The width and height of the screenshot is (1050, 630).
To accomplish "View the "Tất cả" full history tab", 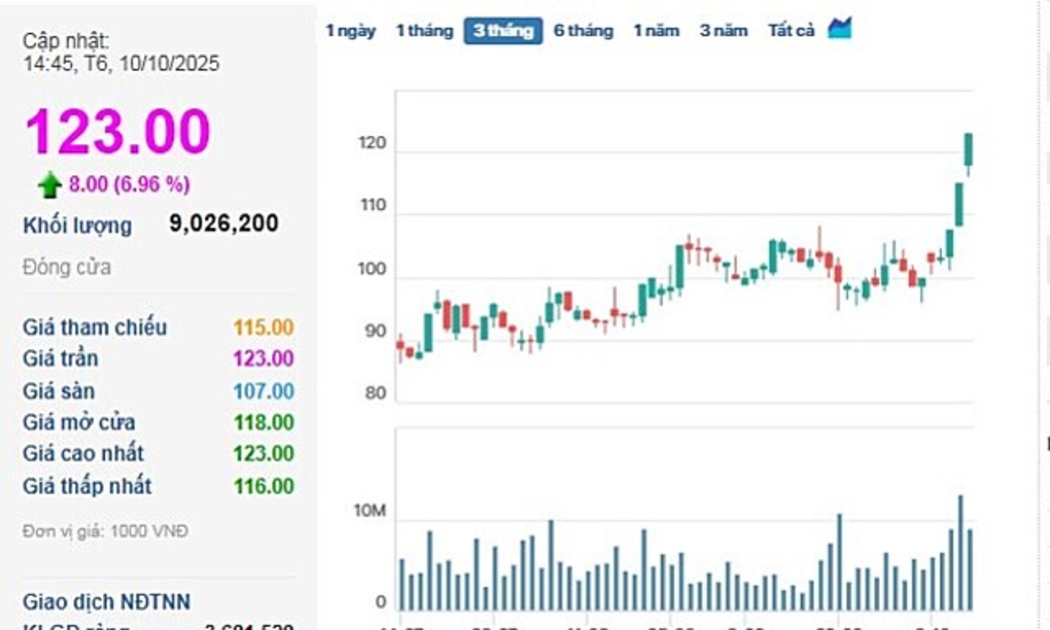I will (x=791, y=31).
